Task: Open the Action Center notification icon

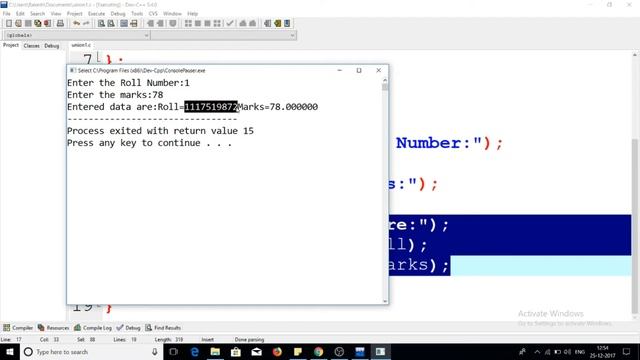Action: point(627,352)
